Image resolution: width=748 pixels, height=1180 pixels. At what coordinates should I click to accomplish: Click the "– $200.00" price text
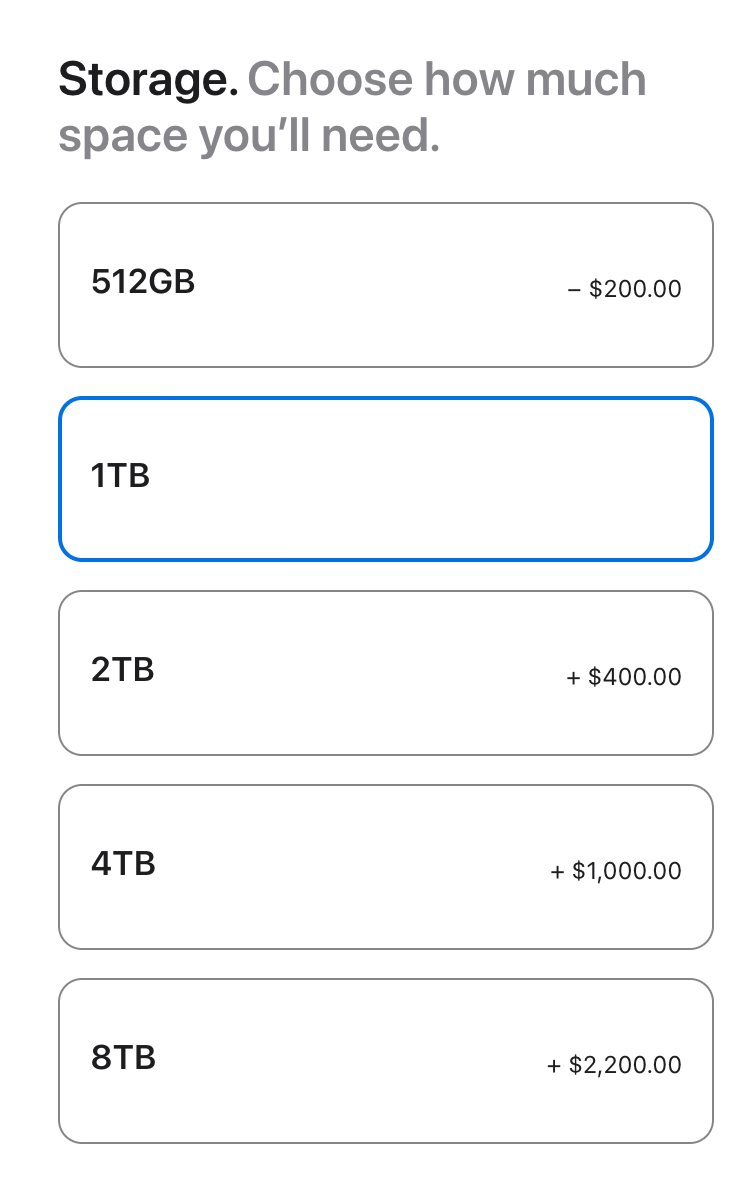(x=624, y=290)
